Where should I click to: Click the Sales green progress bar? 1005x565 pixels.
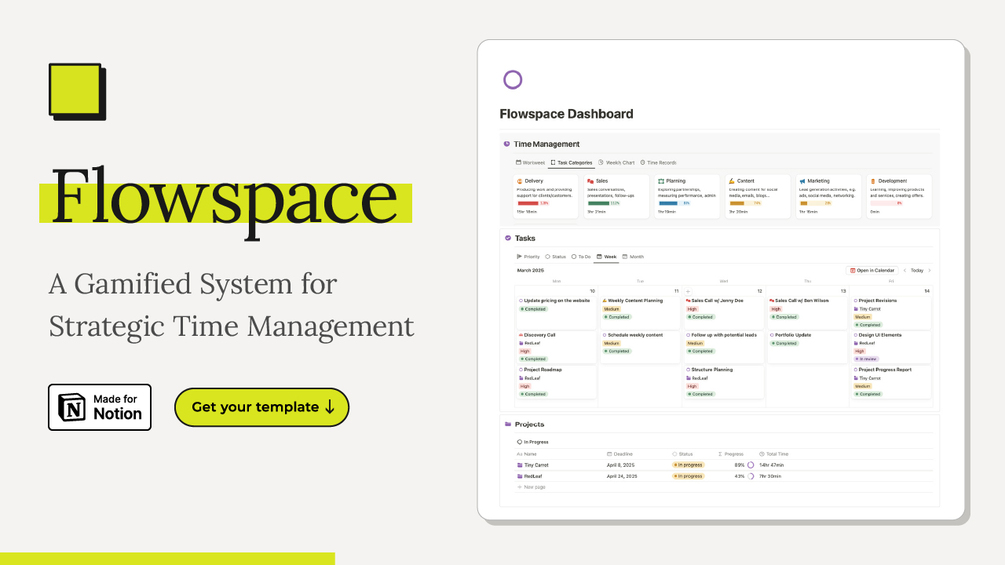coord(599,204)
